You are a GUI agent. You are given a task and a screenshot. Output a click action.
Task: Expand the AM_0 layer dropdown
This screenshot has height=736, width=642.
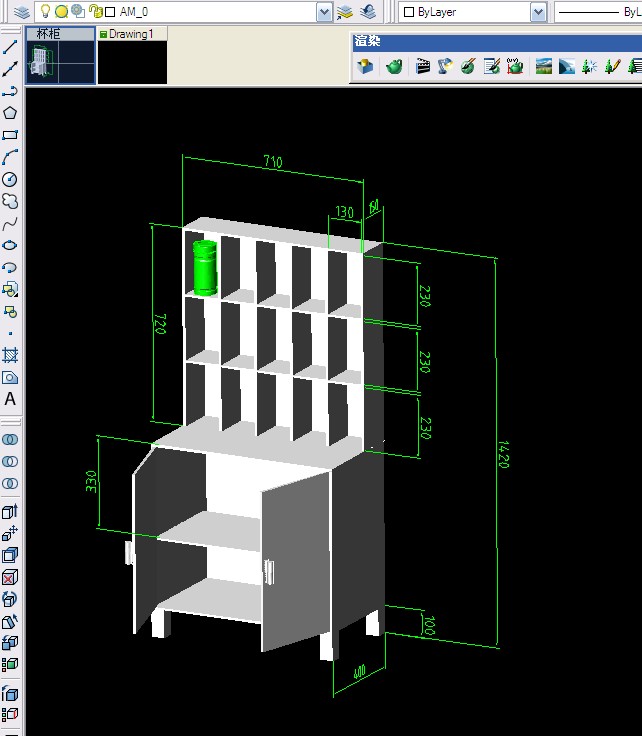pos(324,12)
